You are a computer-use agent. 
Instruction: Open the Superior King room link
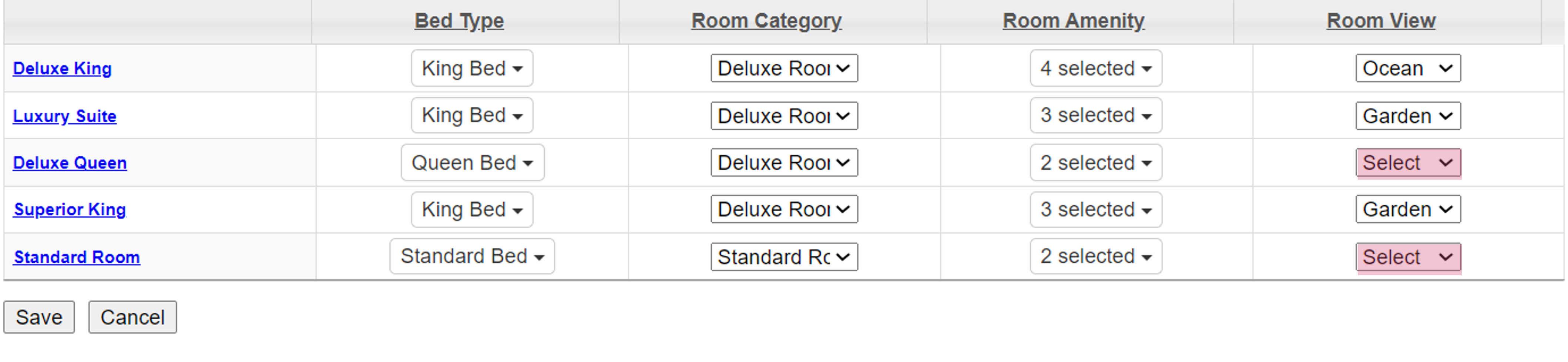click(70, 210)
